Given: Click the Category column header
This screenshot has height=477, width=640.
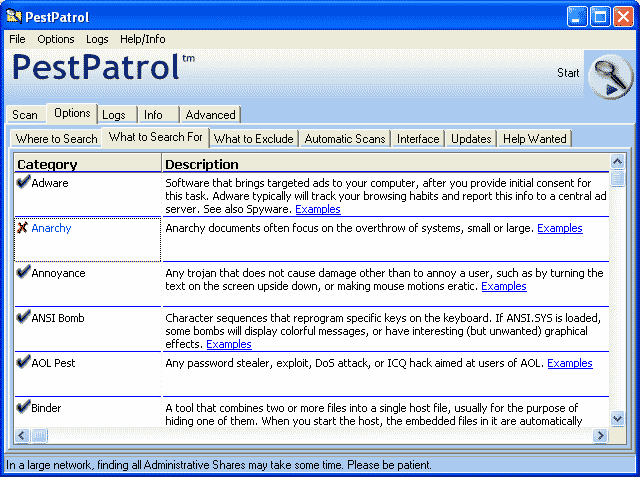Looking at the screenshot, I should [88, 164].
